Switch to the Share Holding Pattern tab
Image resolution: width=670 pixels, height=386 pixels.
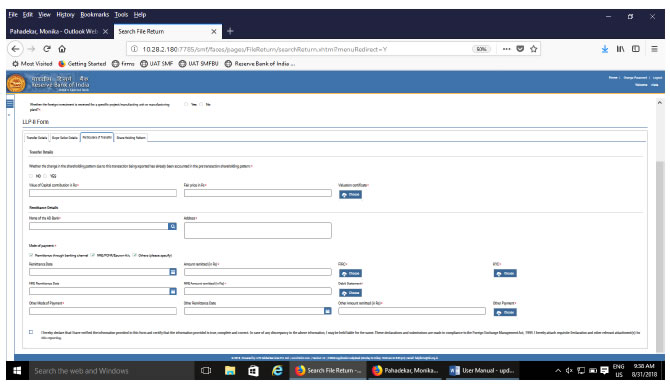click(131, 138)
